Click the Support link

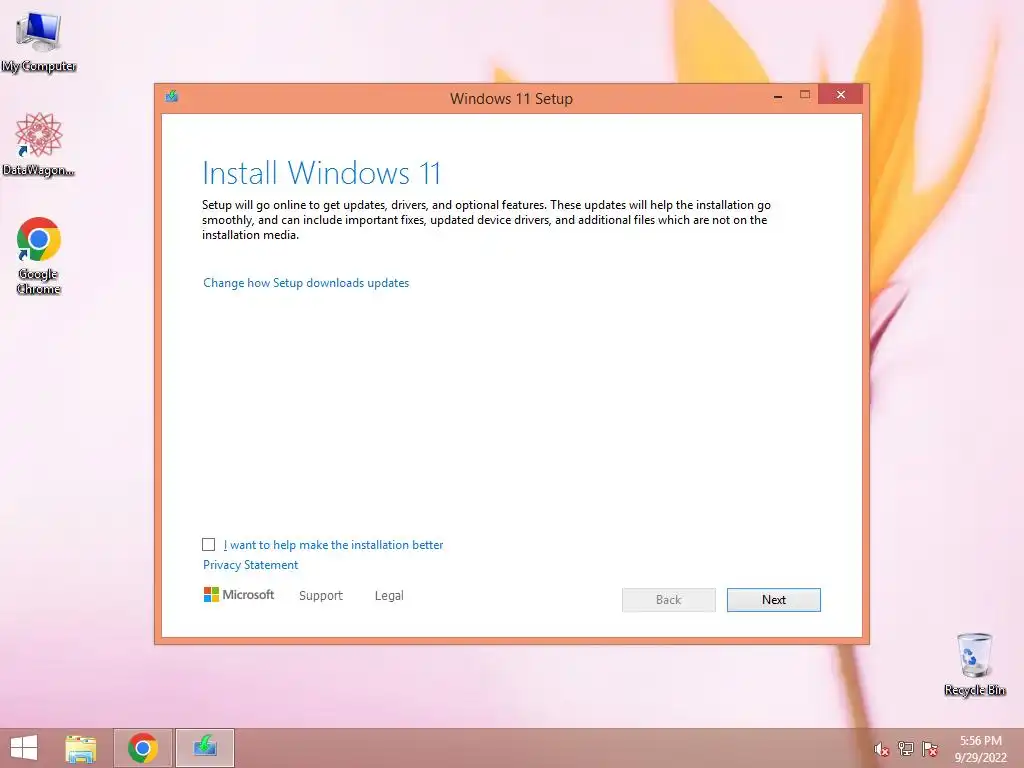click(x=321, y=596)
